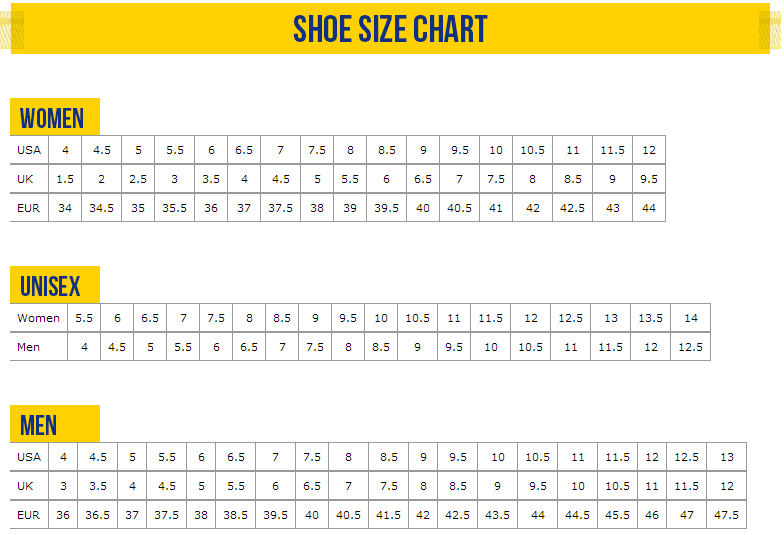
Task: Click EUR 34.5 cell in Women's table
Action: tap(102, 207)
